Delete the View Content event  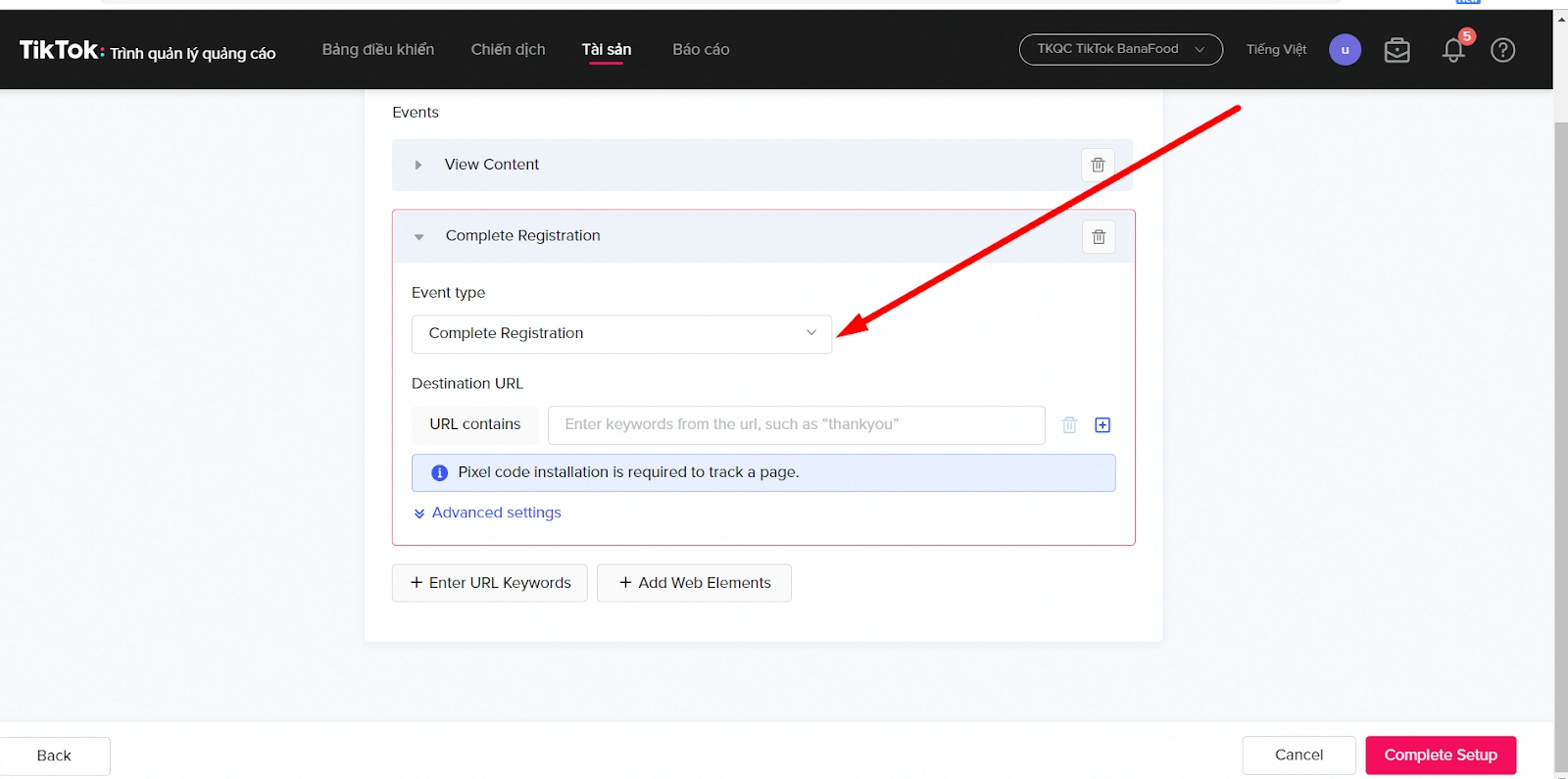click(1098, 165)
